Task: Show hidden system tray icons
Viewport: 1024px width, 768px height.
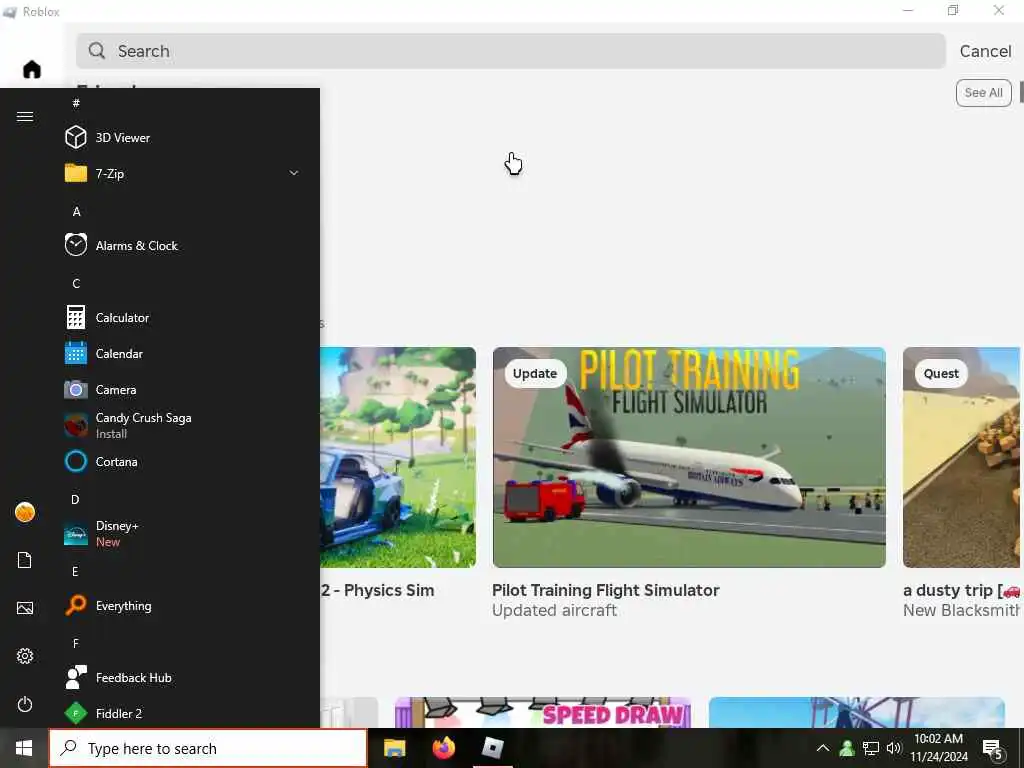Action: point(823,748)
